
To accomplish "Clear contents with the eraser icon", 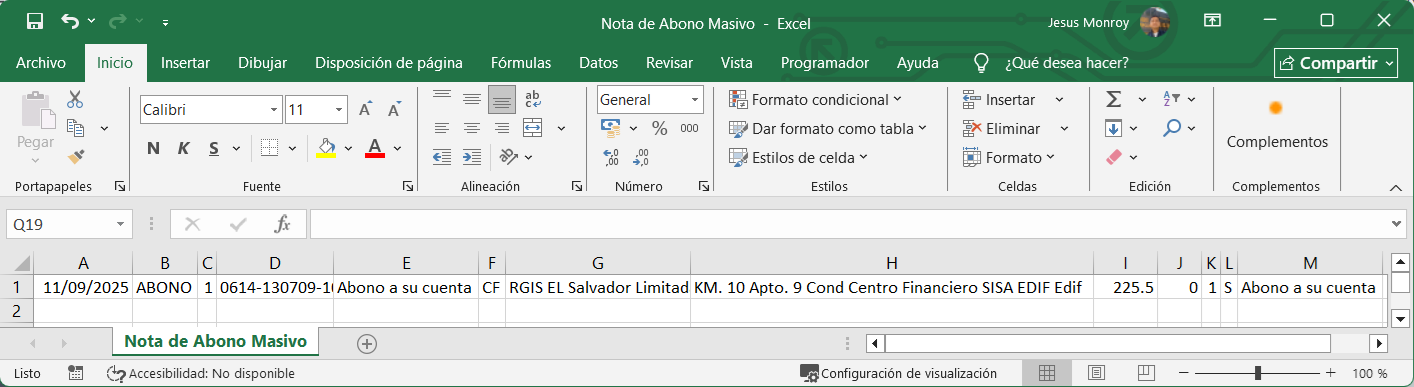I will [1113, 157].
